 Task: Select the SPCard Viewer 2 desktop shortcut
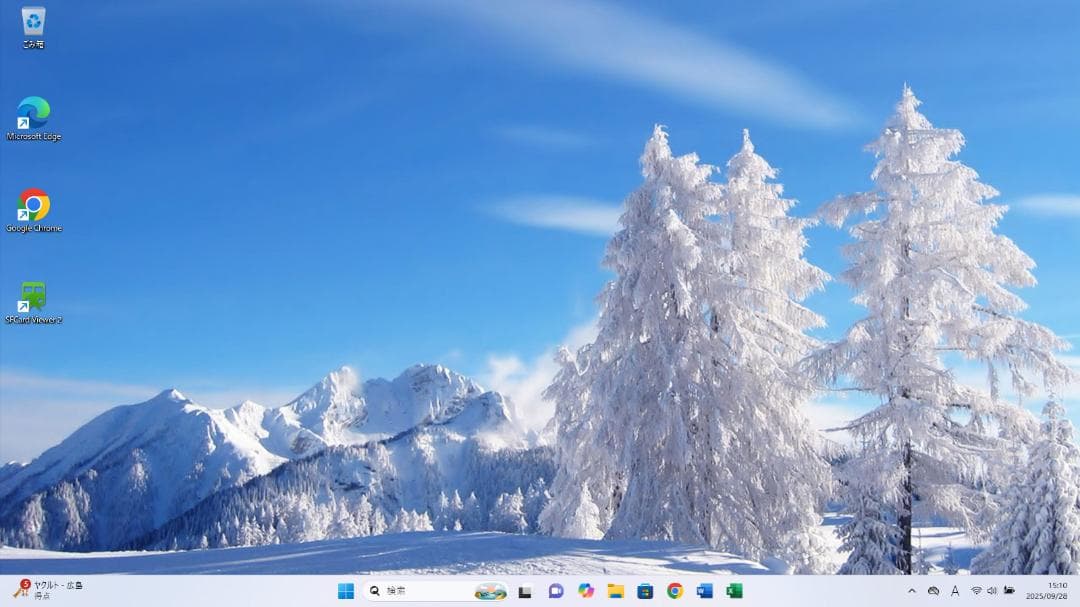pyautogui.click(x=33, y=298)
